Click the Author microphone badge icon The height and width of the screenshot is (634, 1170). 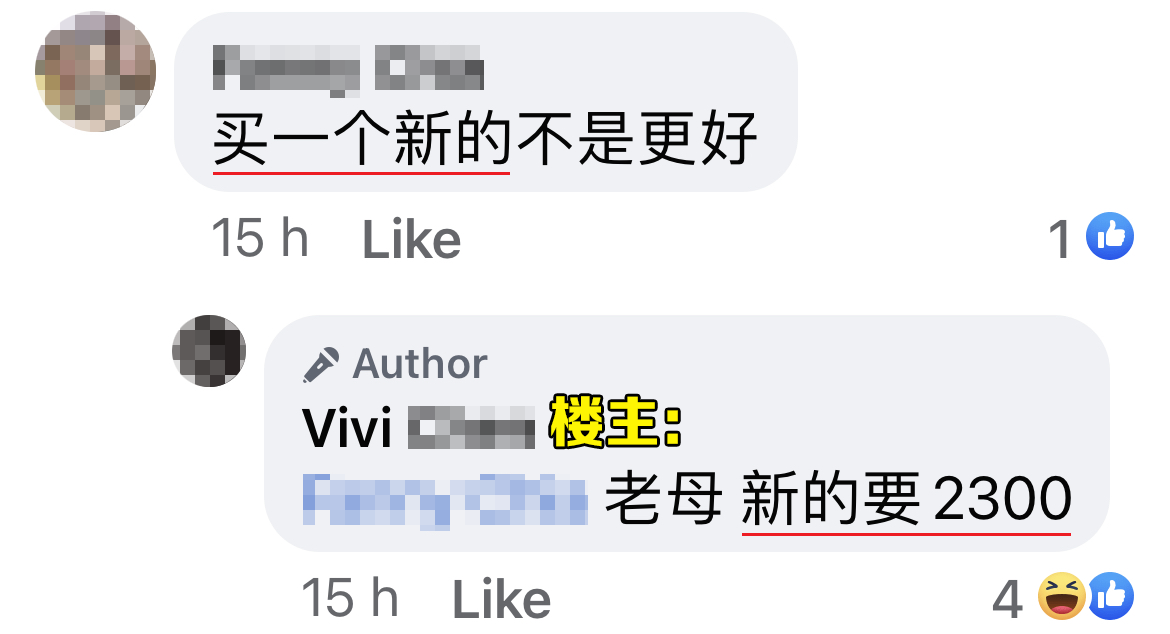click(321, 365)
